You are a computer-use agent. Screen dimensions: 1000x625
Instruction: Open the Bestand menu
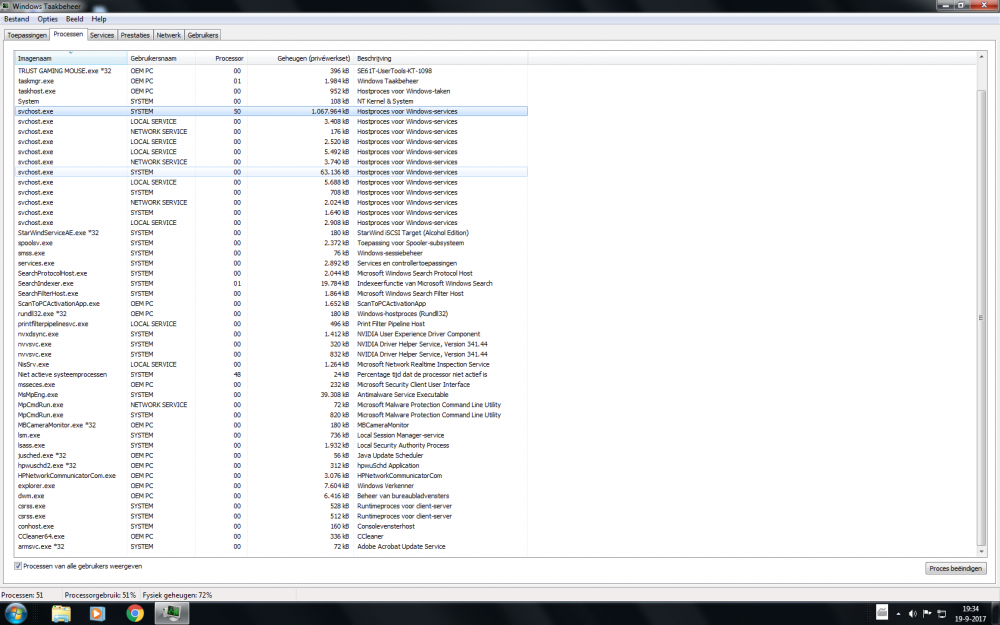(17, 19)
